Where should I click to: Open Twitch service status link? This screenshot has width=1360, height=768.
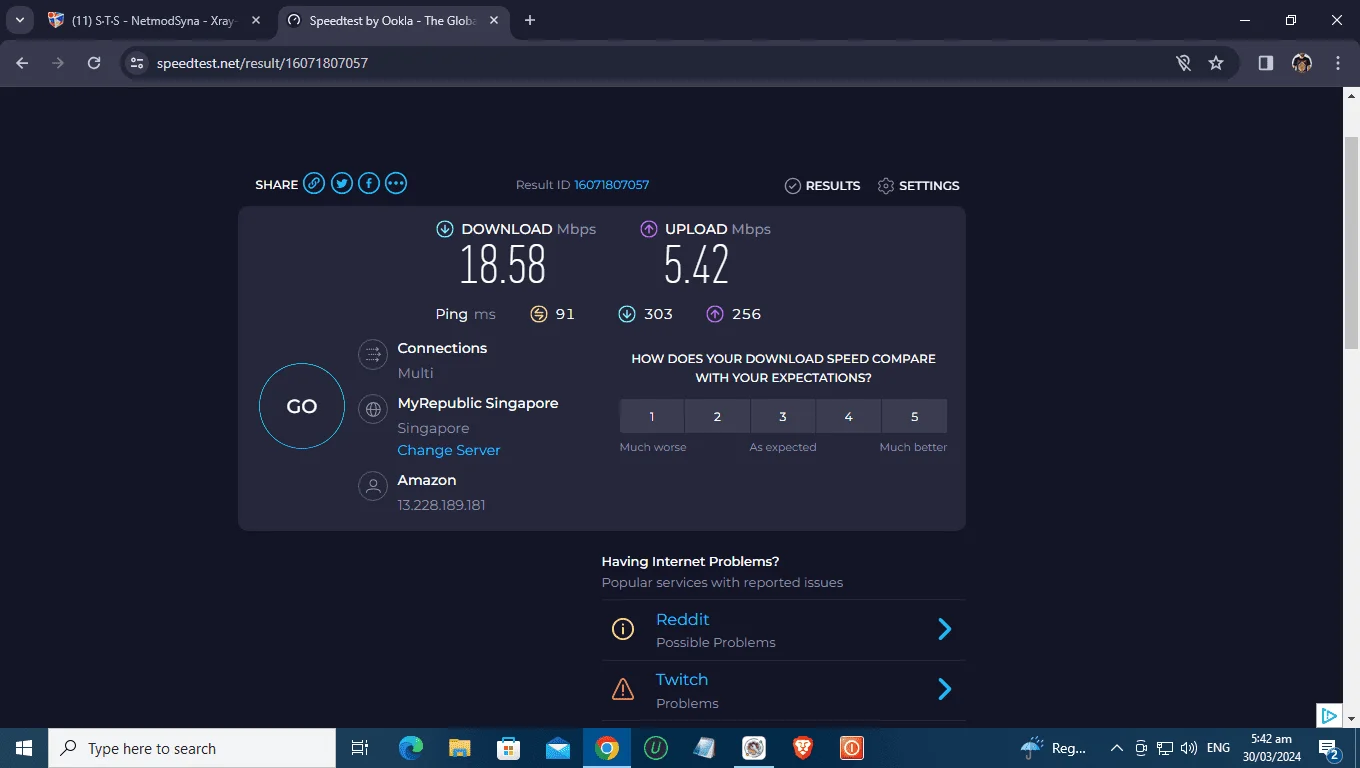coord(682,679)
